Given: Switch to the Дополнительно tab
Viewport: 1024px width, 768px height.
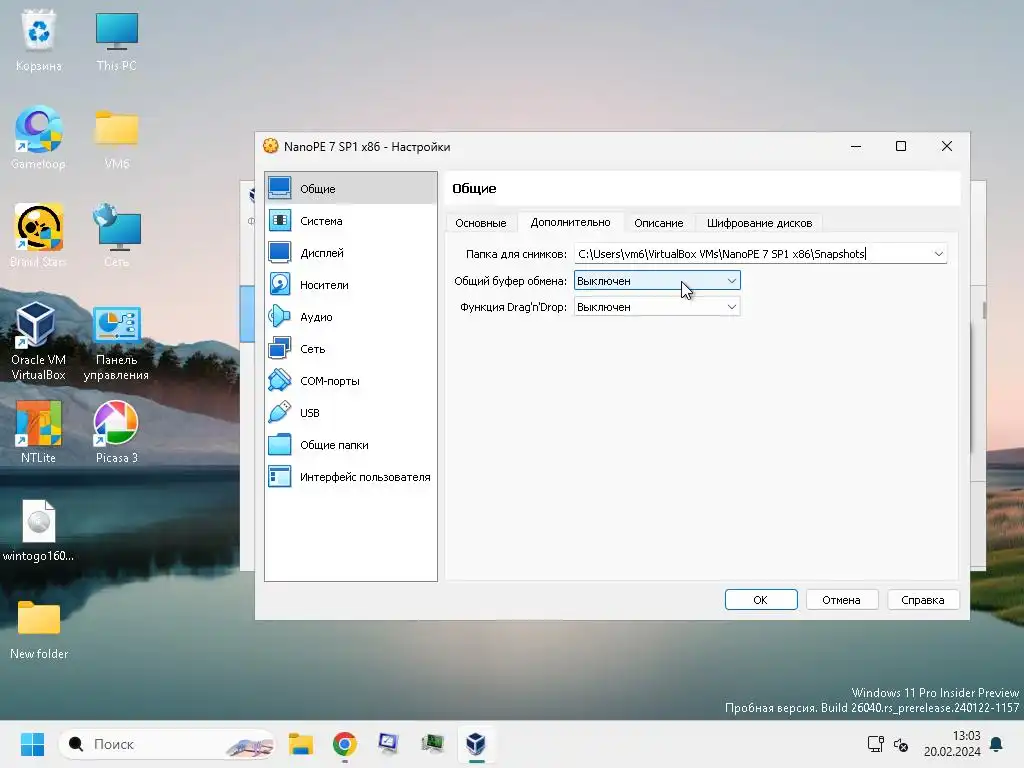Looking at the screenshot, I should [571, 222].
